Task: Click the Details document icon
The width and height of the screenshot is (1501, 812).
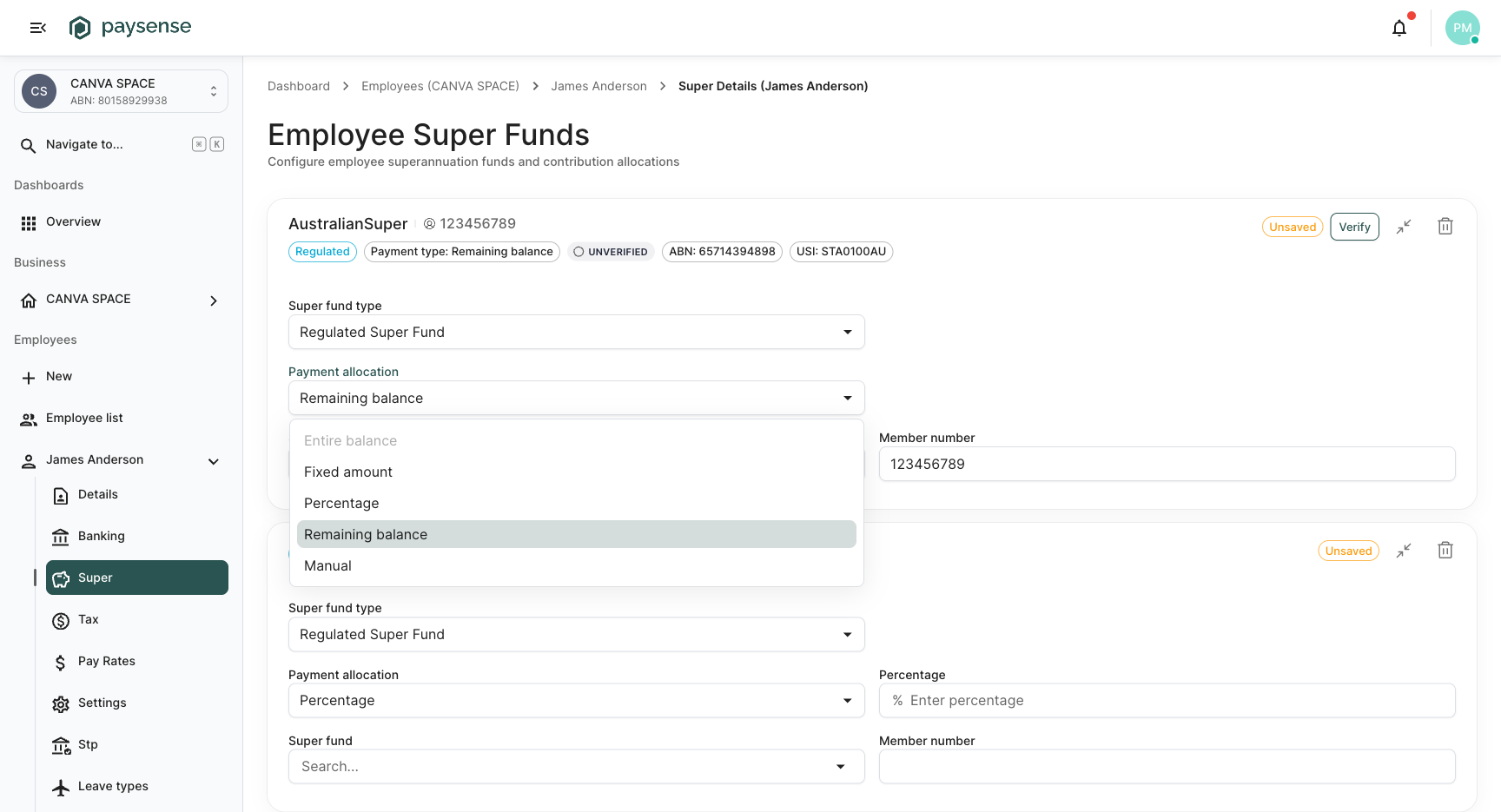Action: 61,496
